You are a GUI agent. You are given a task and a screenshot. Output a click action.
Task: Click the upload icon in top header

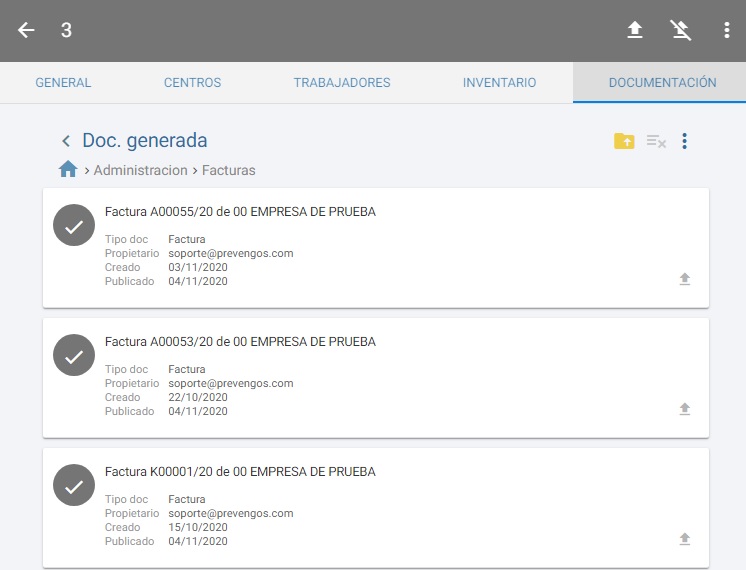pyautogui.click(x=635, y=30)
